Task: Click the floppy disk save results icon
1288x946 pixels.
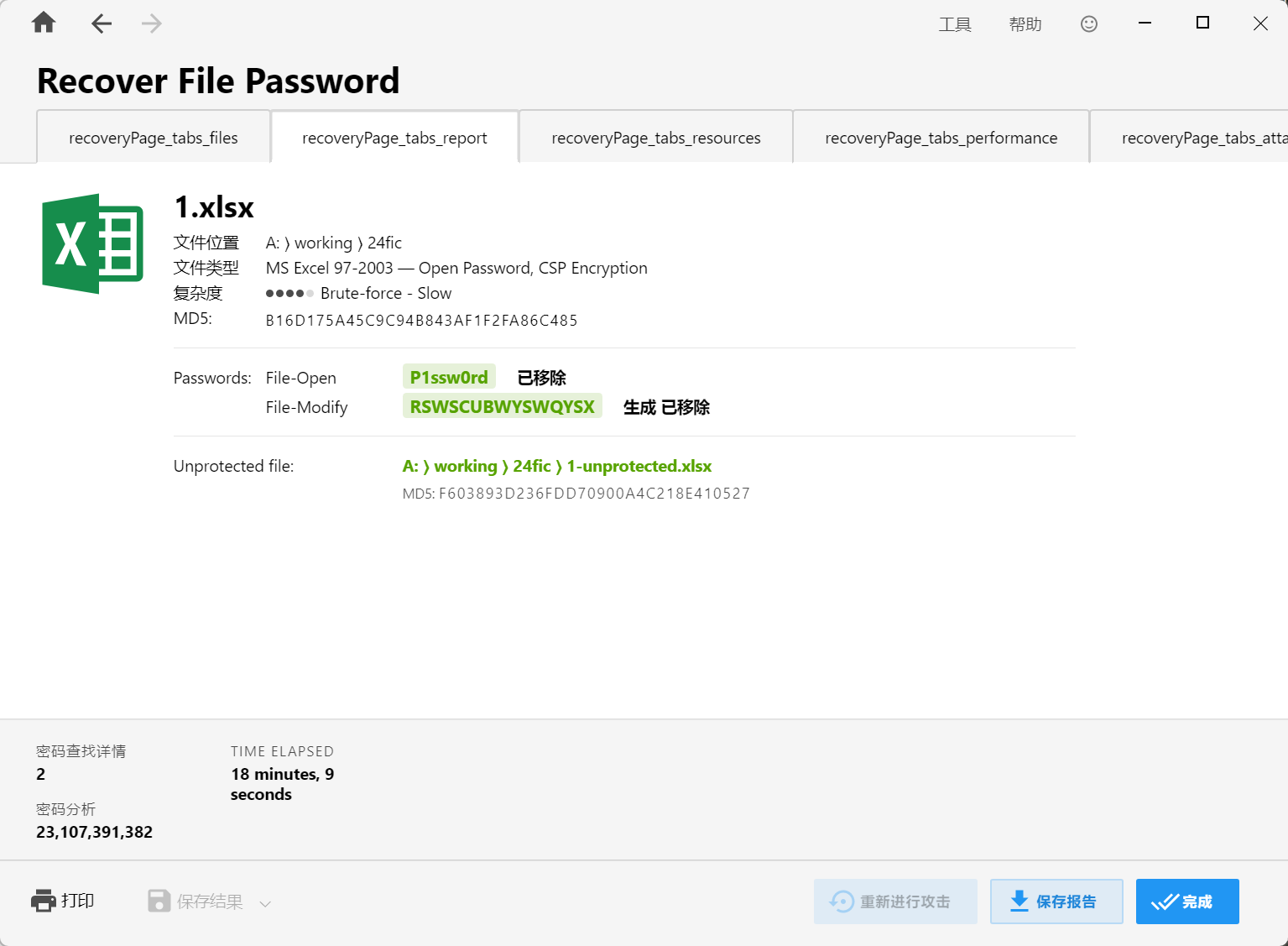Action: pos(159,902)
